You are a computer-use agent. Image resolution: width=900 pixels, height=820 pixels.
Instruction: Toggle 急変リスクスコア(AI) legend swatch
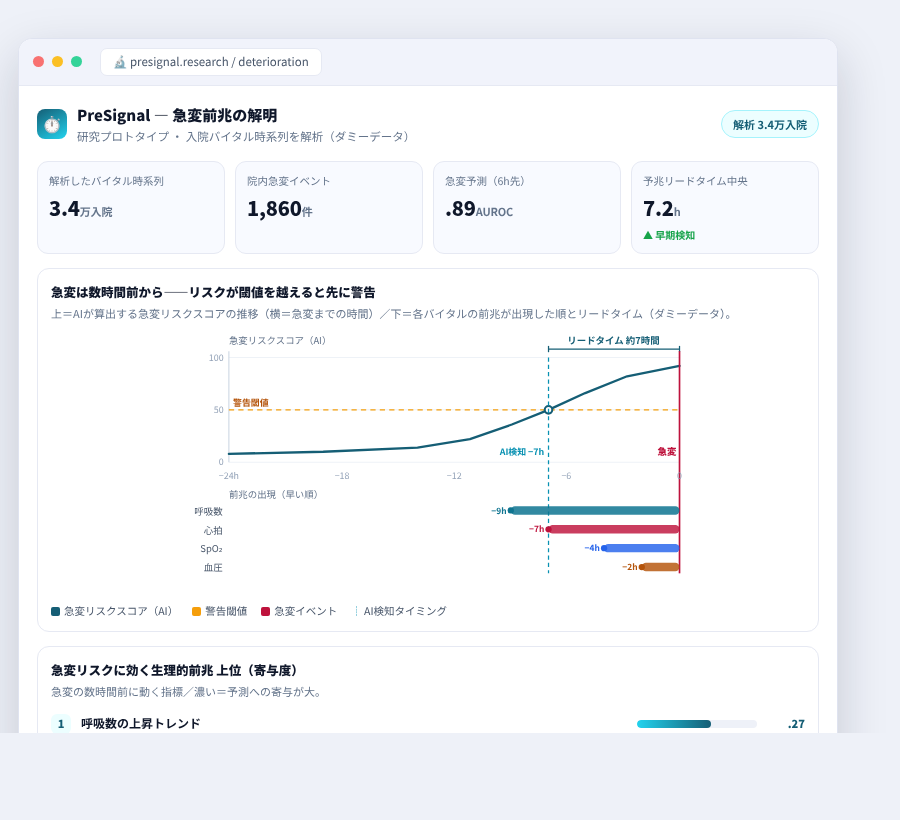click(56, 611)
